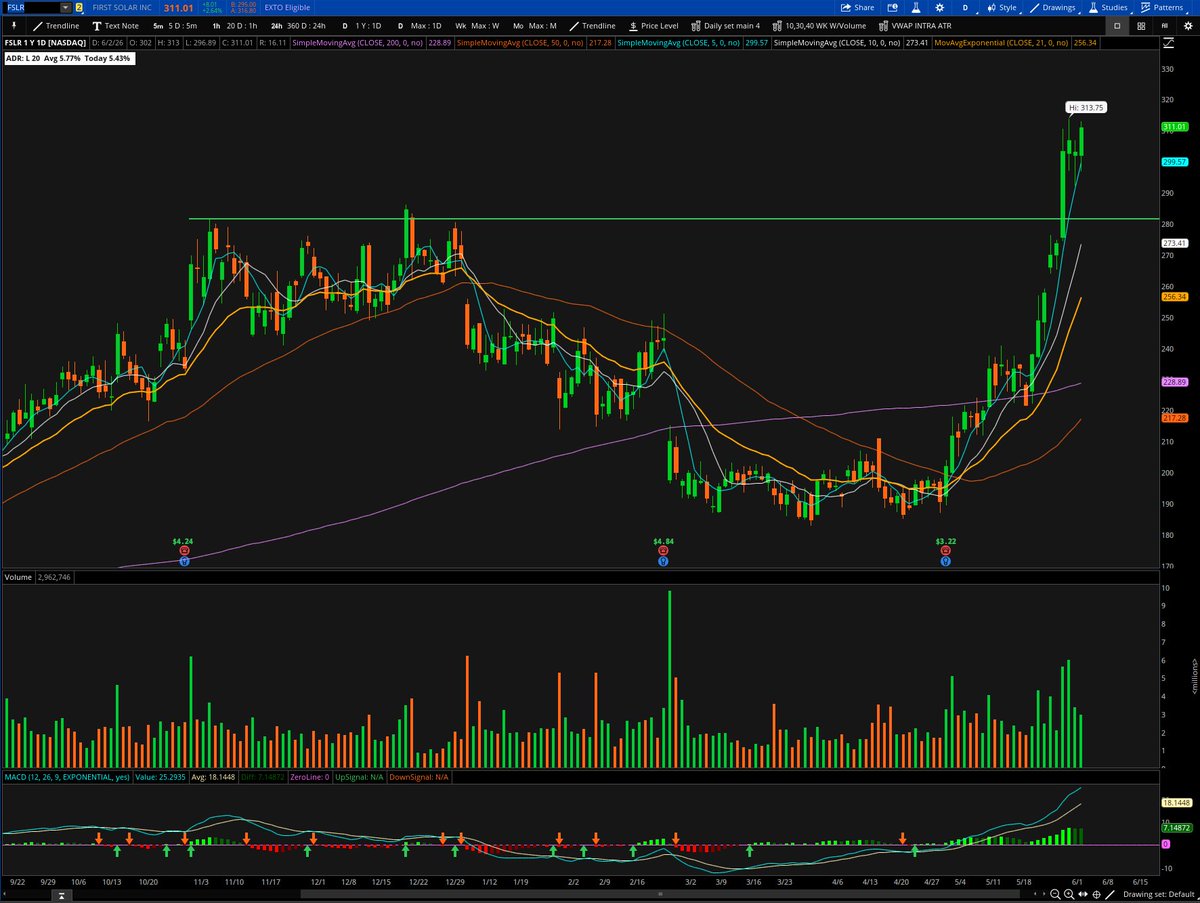
Task: Open the Studies menu
Action: [1109, 7]
